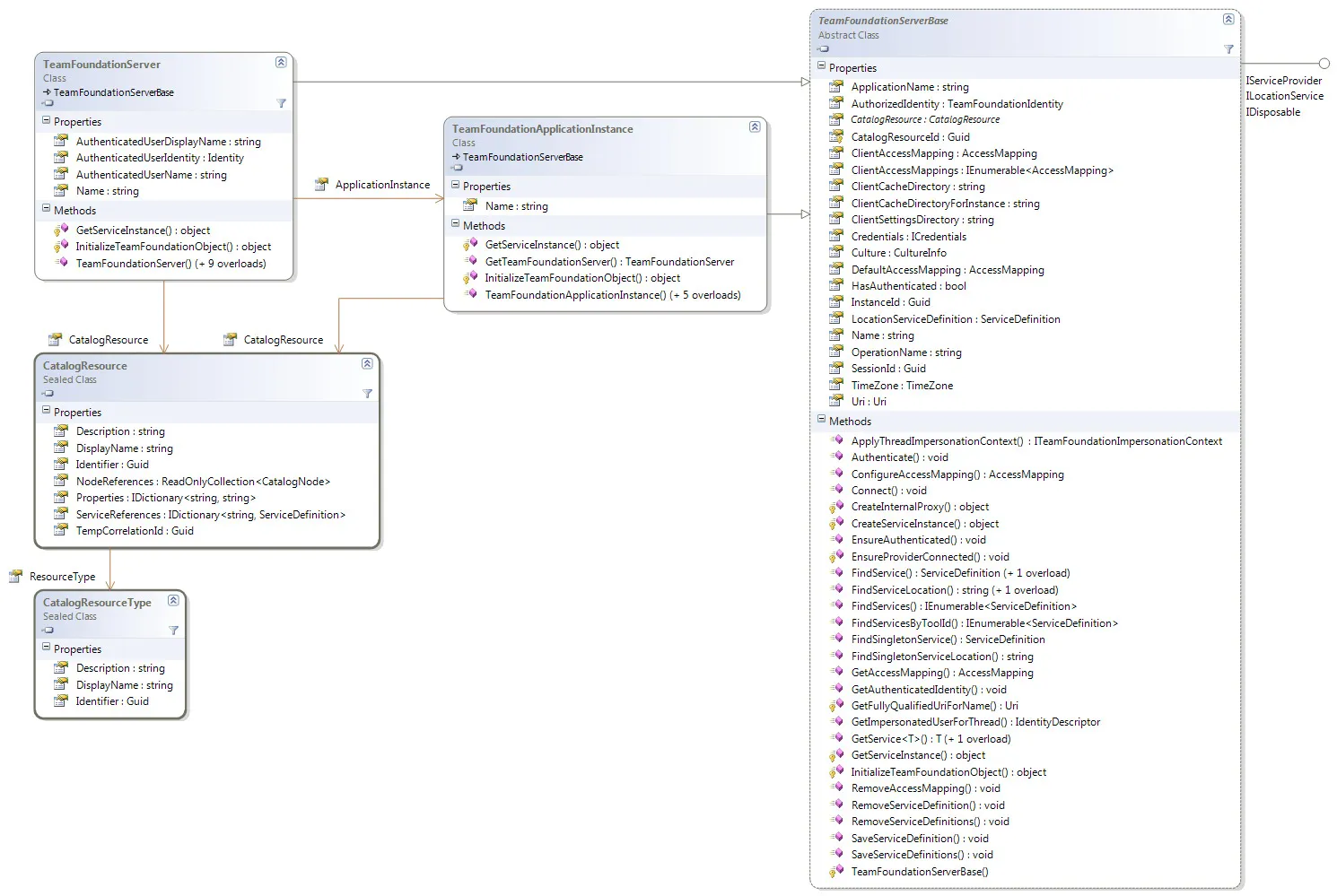Click property icon beside CatalogResourceId

coord(836,136)
